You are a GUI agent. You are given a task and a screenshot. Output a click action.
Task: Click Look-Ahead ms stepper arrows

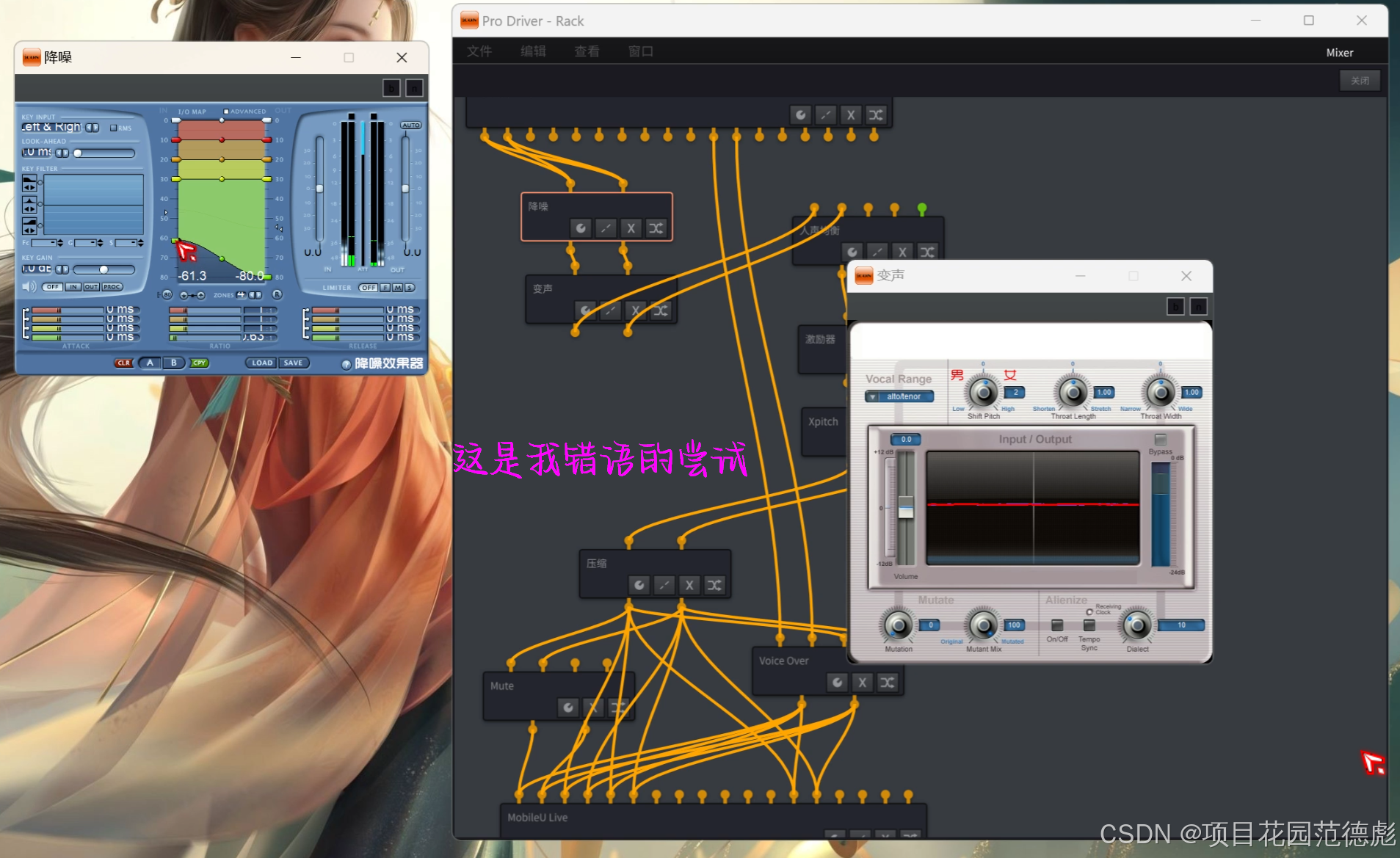click(62, 153)
